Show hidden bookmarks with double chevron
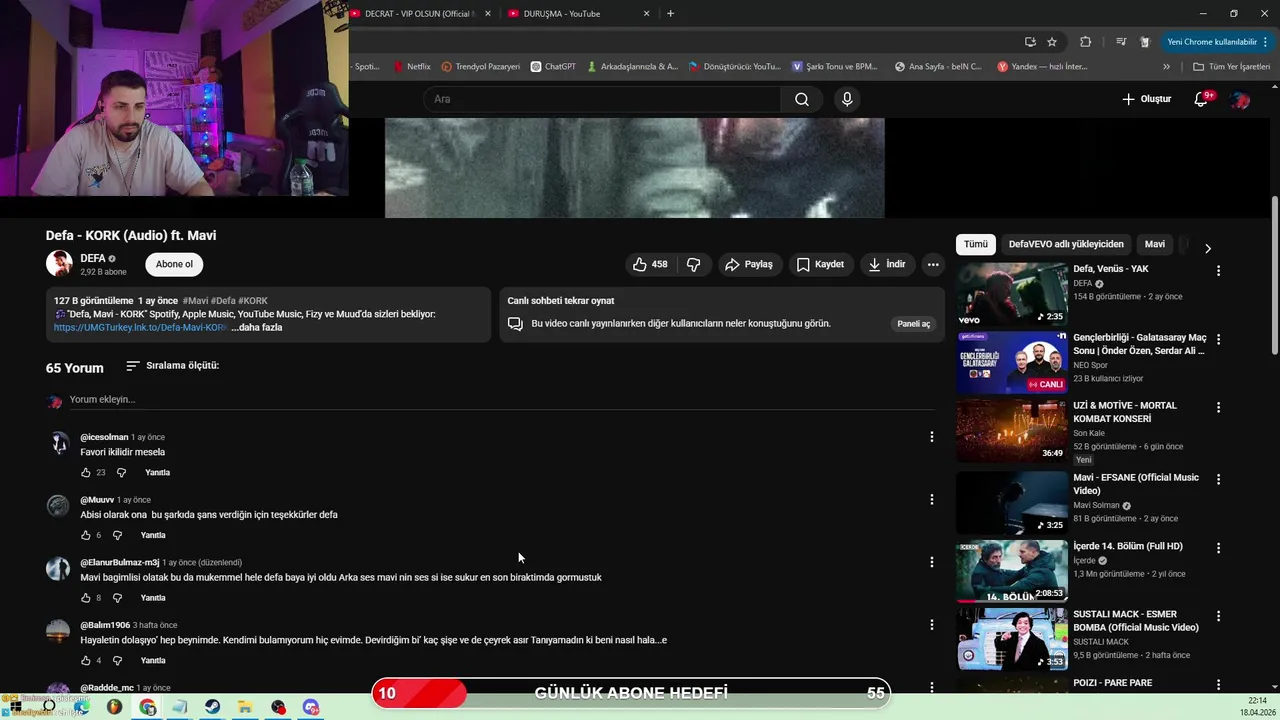This screenshot has height=720, width=1280. [1166, 67]
